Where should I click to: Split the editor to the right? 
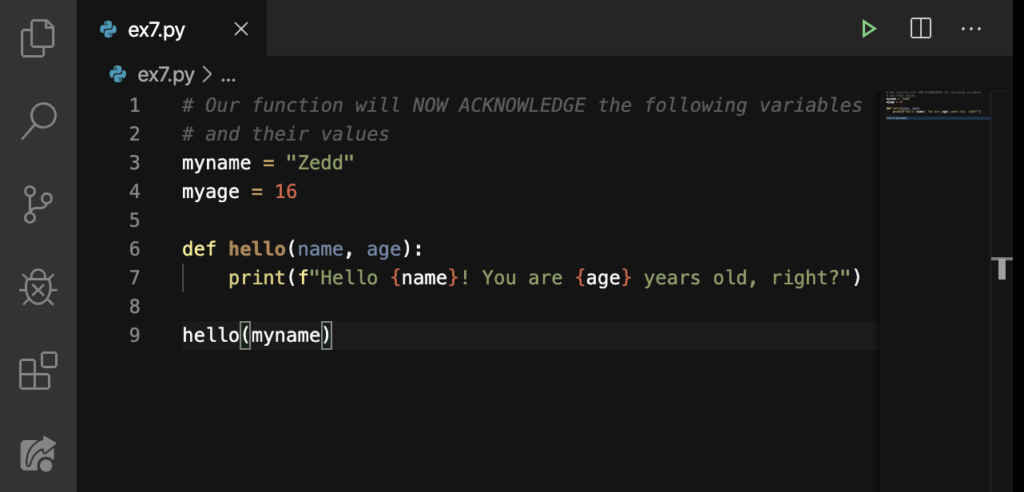920,28
